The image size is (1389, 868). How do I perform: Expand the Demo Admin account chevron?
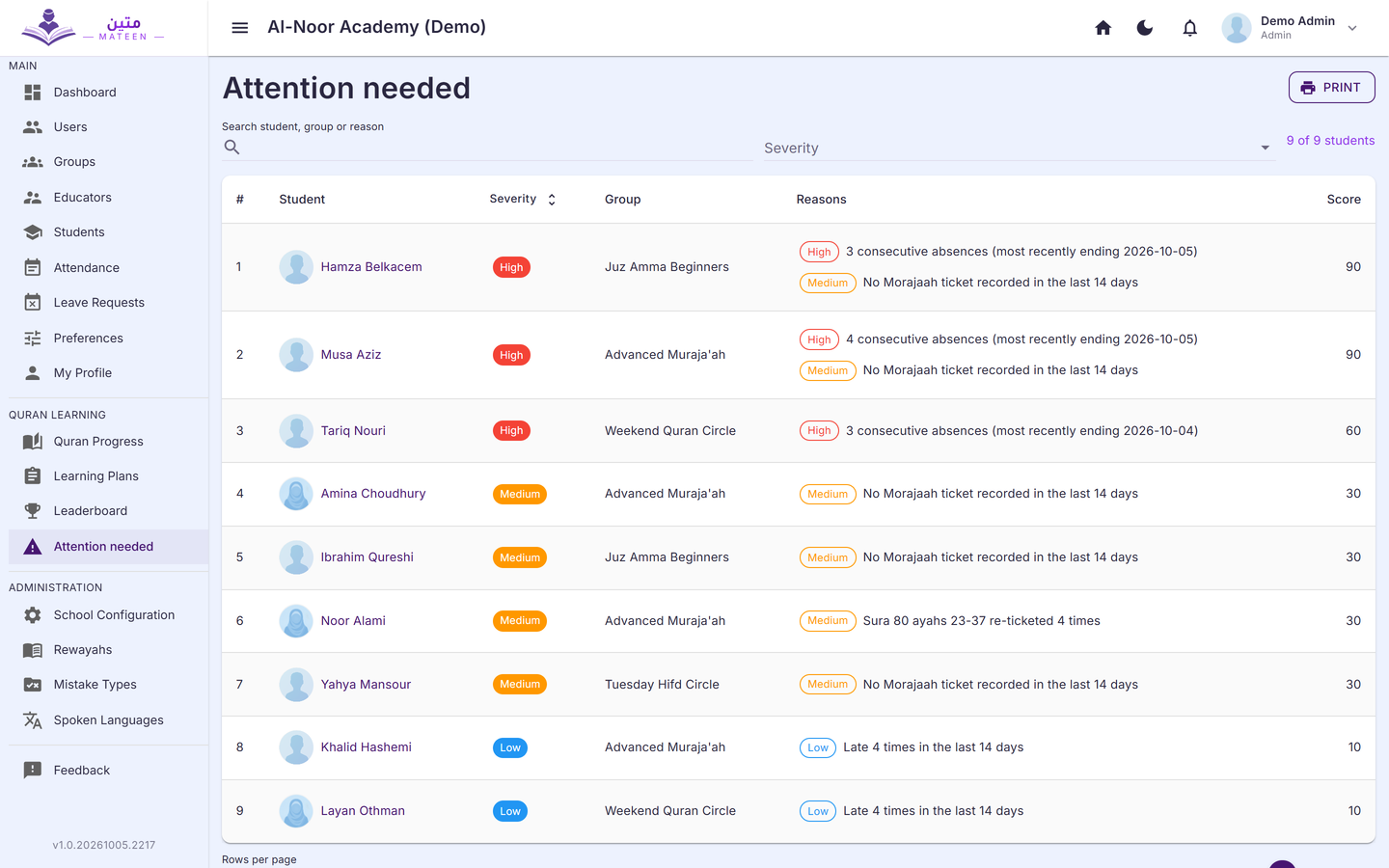coord(1352,28)
